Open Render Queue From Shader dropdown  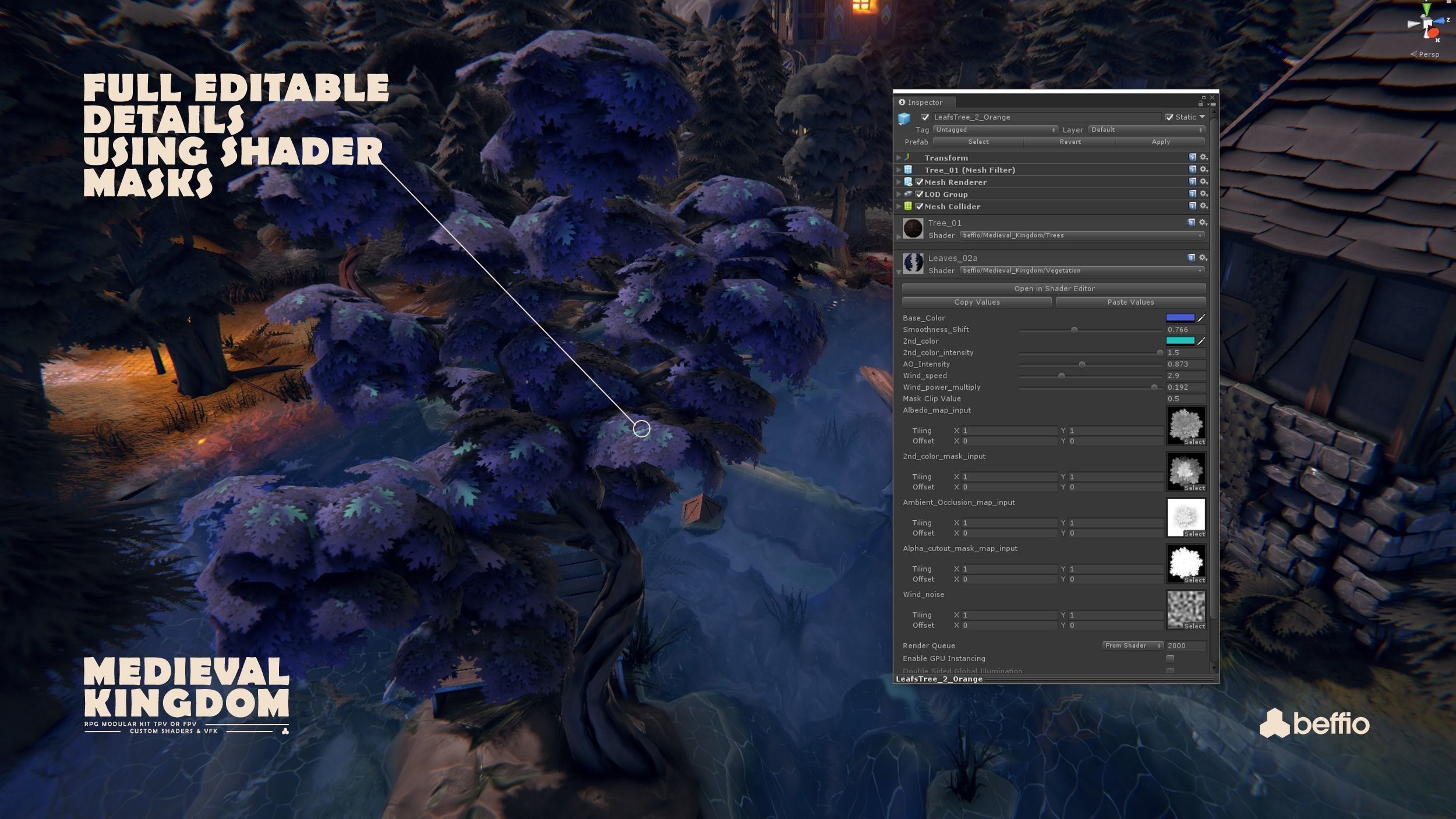pyautogui.click(x=1133, y=645)
